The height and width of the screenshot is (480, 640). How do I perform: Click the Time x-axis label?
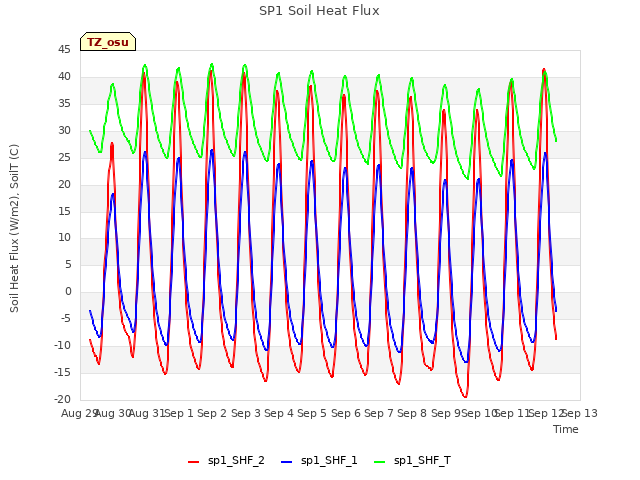(x=566, y=429)
